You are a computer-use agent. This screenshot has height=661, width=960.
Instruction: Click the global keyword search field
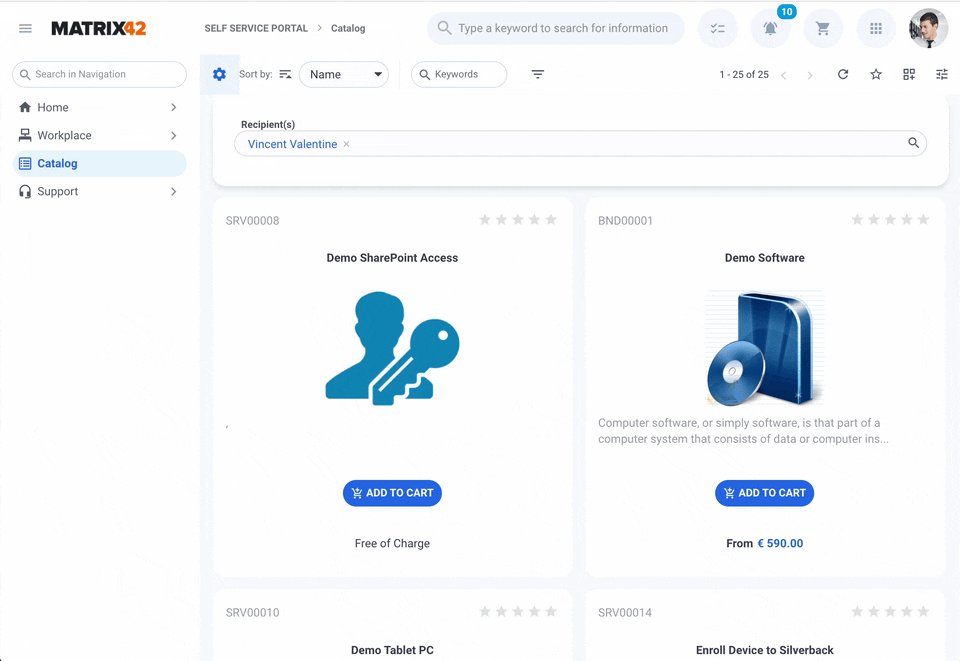pyautogui.click(x=555, y=28)
